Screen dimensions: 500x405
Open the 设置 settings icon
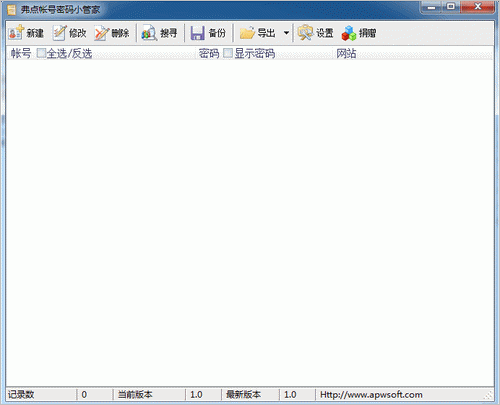[x=305, y=33]
